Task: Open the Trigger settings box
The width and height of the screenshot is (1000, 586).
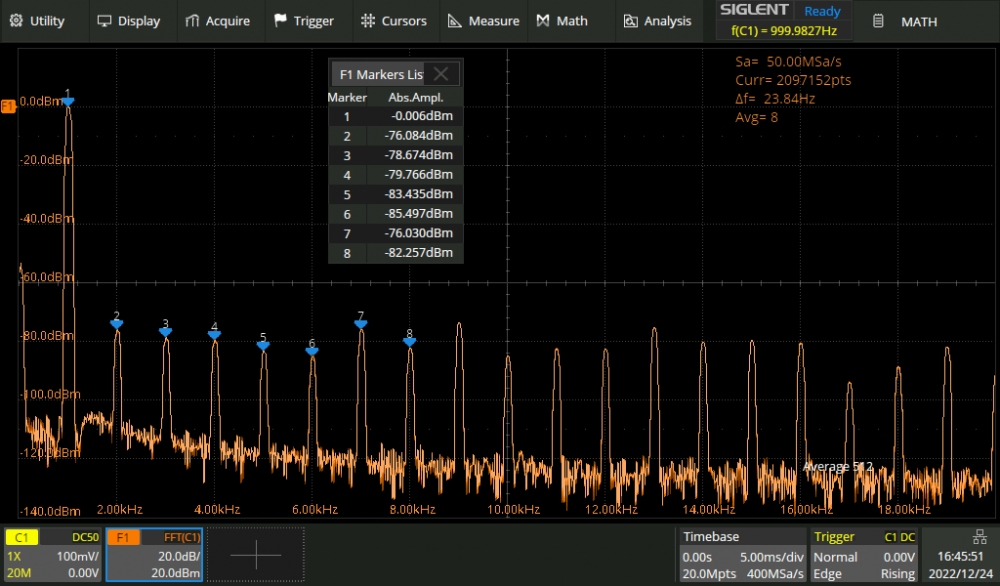Action: pyautogui.click(x=865, y=555)
